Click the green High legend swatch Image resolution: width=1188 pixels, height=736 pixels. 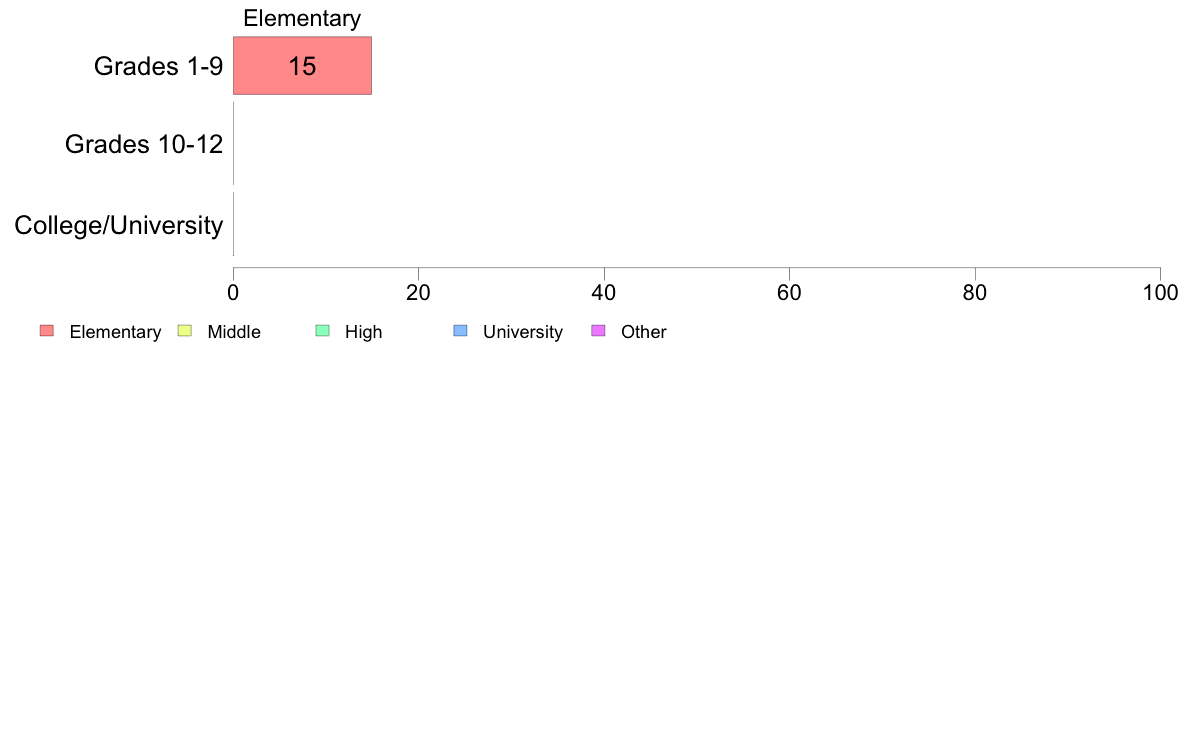(x=322, y=330)
